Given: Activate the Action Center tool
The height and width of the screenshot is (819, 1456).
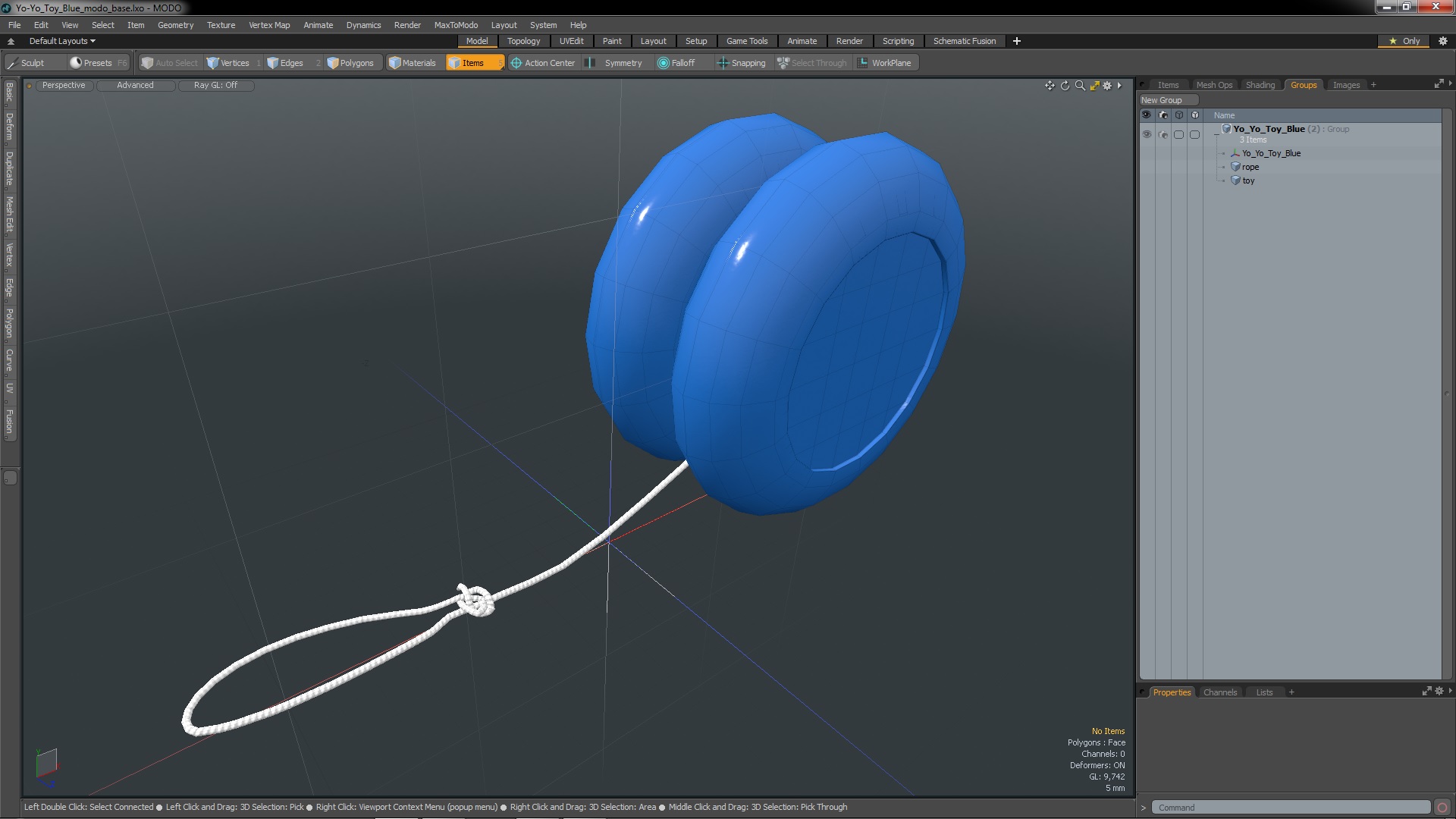Looking at the screenshot, I should tap(543, 63).
